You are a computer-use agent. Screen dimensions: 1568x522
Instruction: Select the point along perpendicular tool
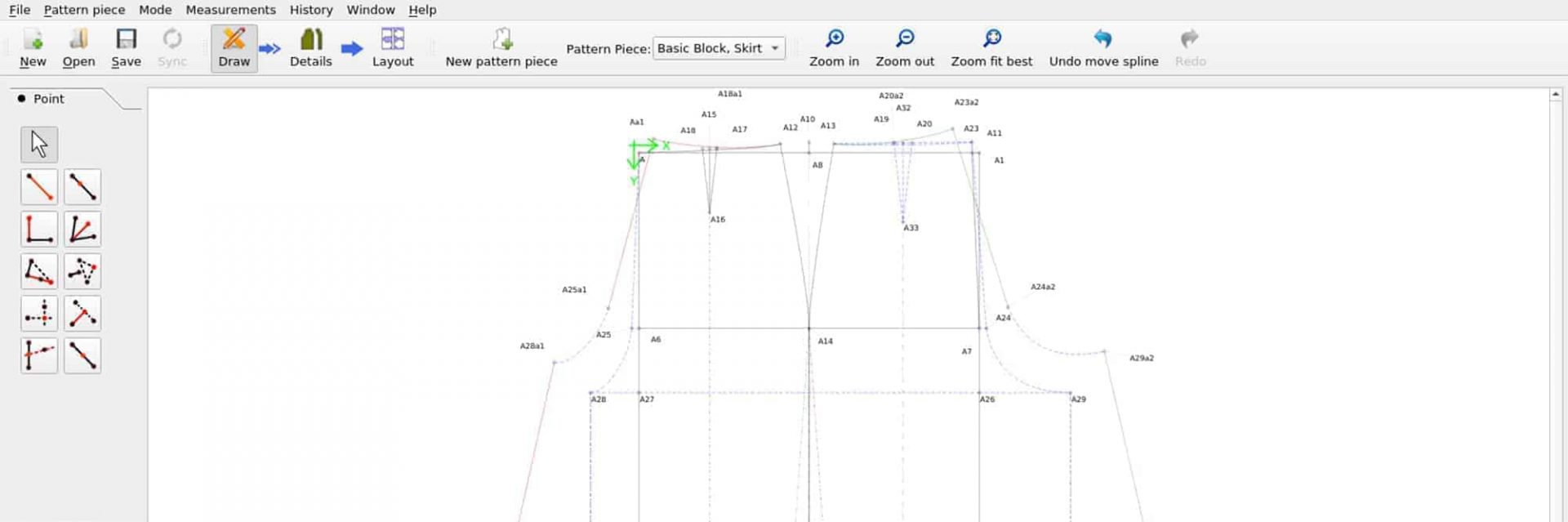pos(39,230)
